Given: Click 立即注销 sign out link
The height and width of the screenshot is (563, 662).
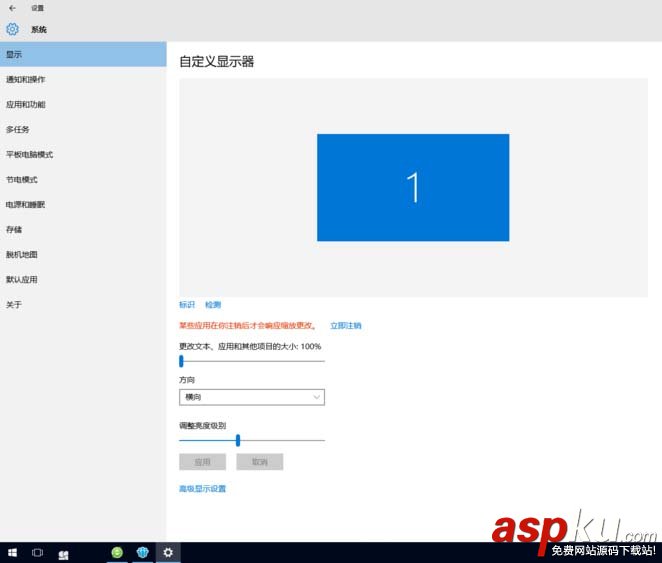Looking at the screenshot, I should tap(346, 325).
